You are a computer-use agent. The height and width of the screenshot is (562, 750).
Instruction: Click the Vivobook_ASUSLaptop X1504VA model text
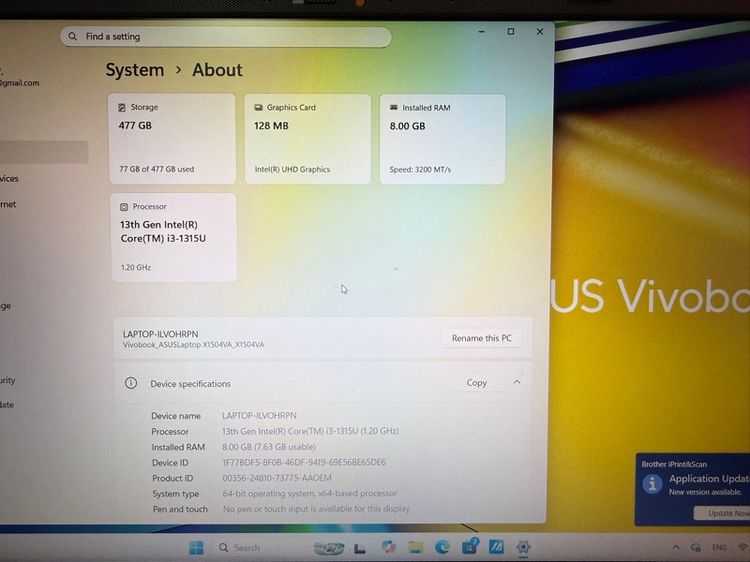point(193,344)
